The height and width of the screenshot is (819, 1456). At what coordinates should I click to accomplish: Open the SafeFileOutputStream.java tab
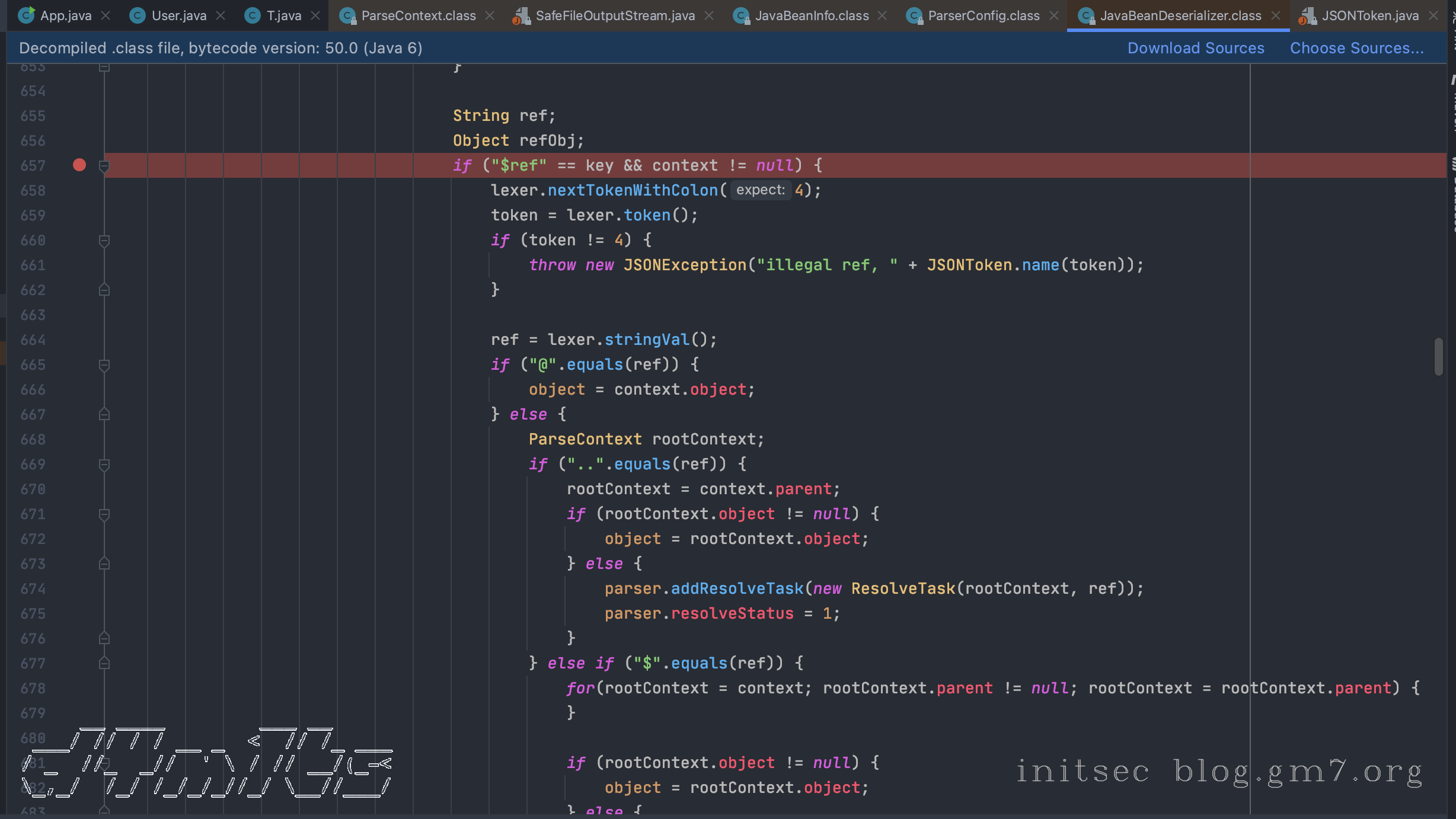tap(615, 16)
